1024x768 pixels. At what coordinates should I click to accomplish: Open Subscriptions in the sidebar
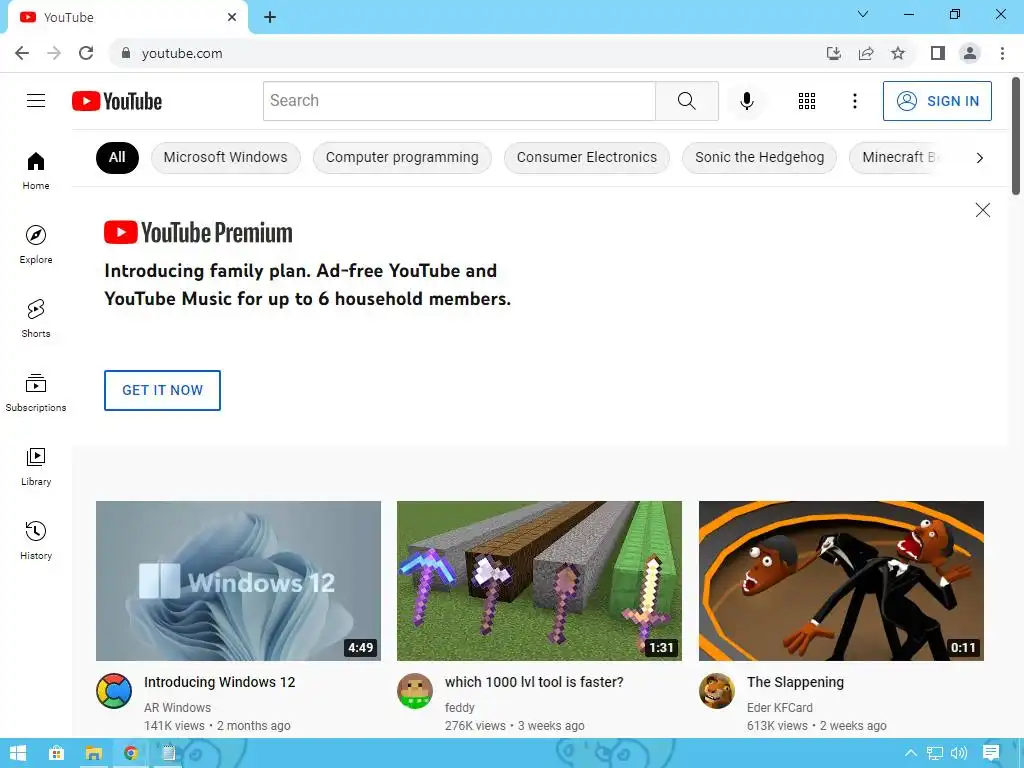click(x=36, y=392)
